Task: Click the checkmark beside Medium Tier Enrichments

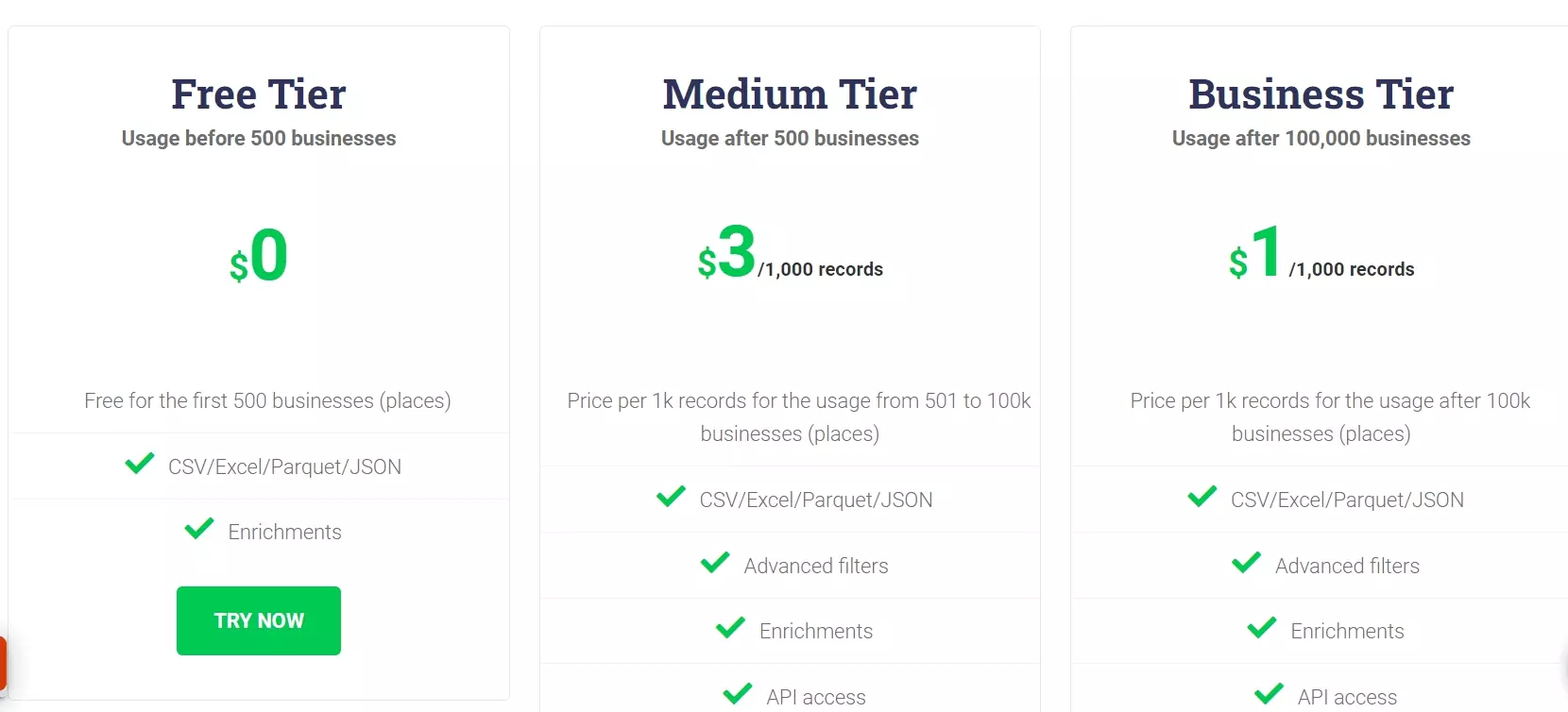Action: (730, 628)
